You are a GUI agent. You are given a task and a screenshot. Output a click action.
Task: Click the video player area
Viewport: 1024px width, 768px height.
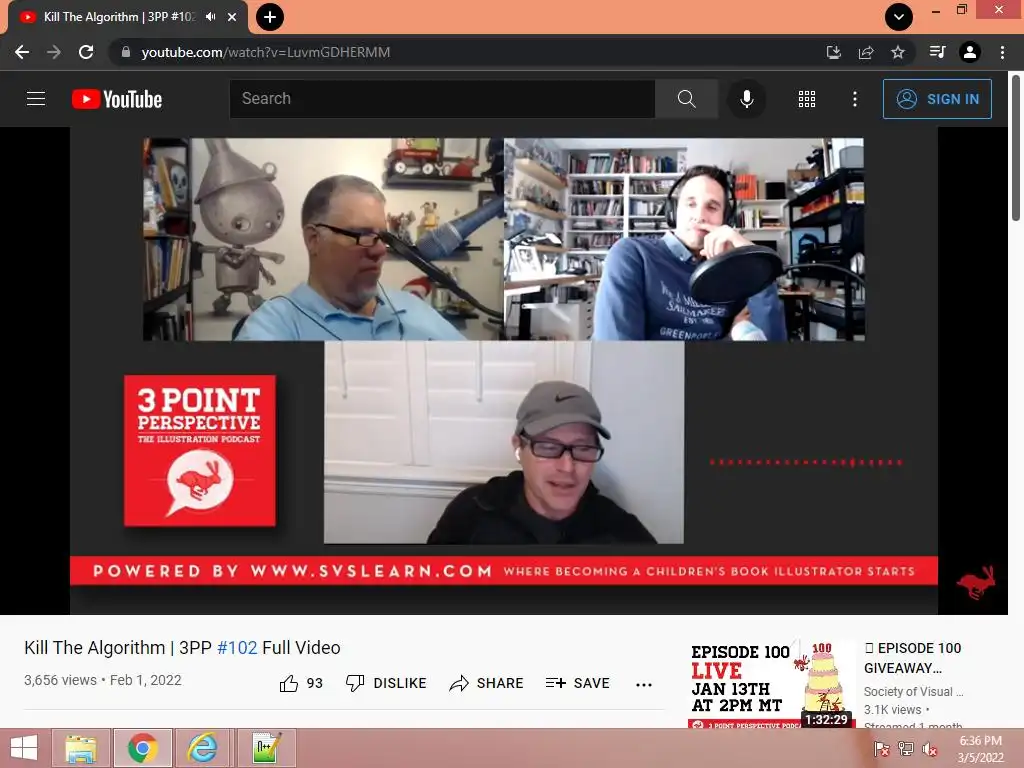(x=504, y=370)
